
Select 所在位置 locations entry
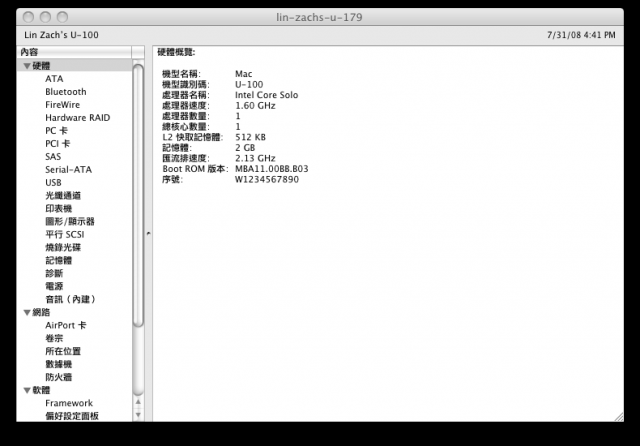pyautogui.click(x=63, y=351)
